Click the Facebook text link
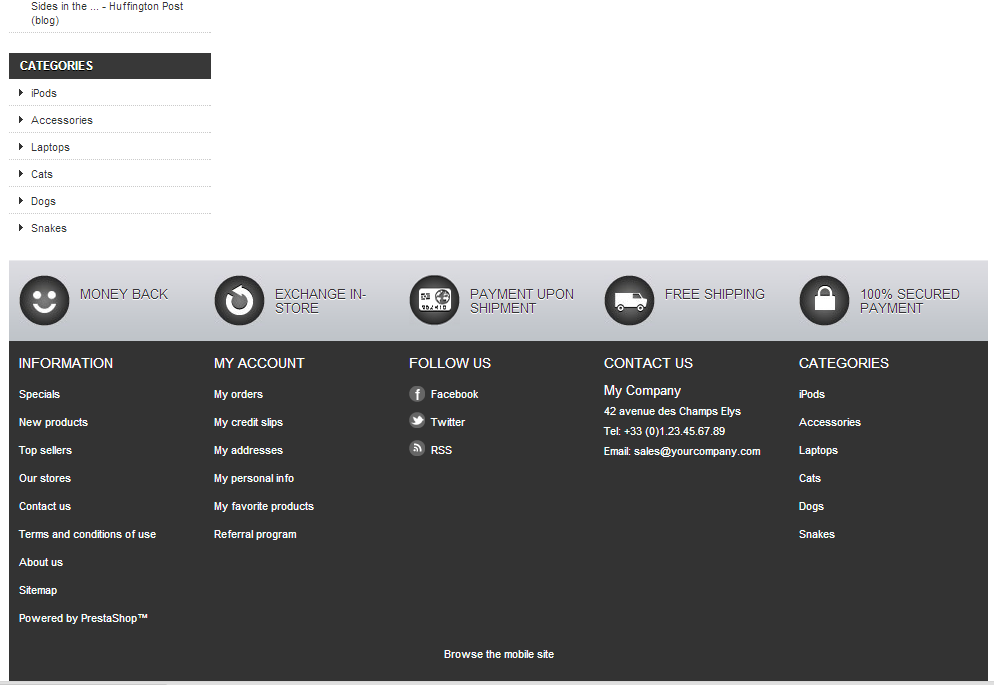 coord(455,394)
